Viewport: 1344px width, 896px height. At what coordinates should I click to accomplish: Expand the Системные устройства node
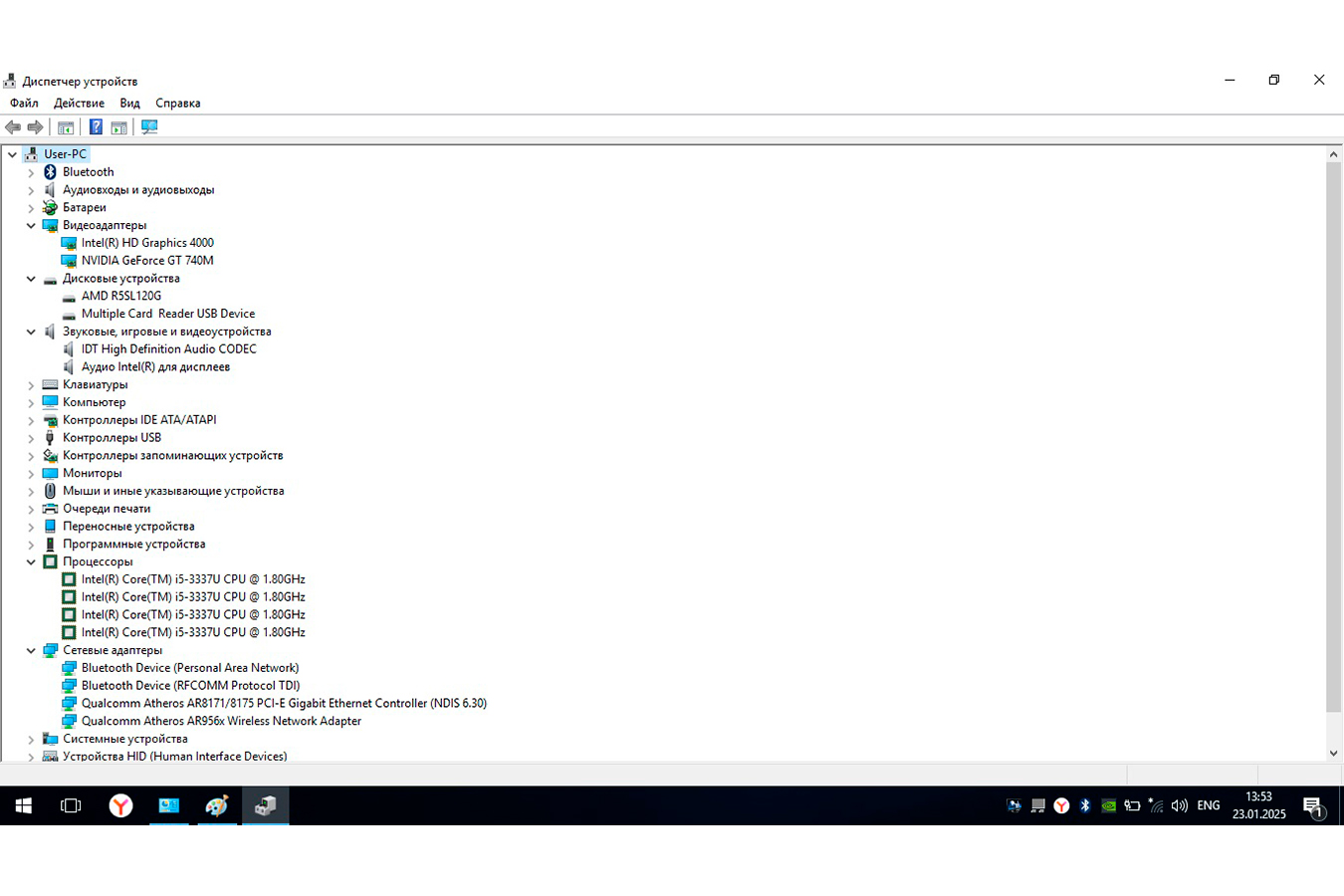coord(31,740)
